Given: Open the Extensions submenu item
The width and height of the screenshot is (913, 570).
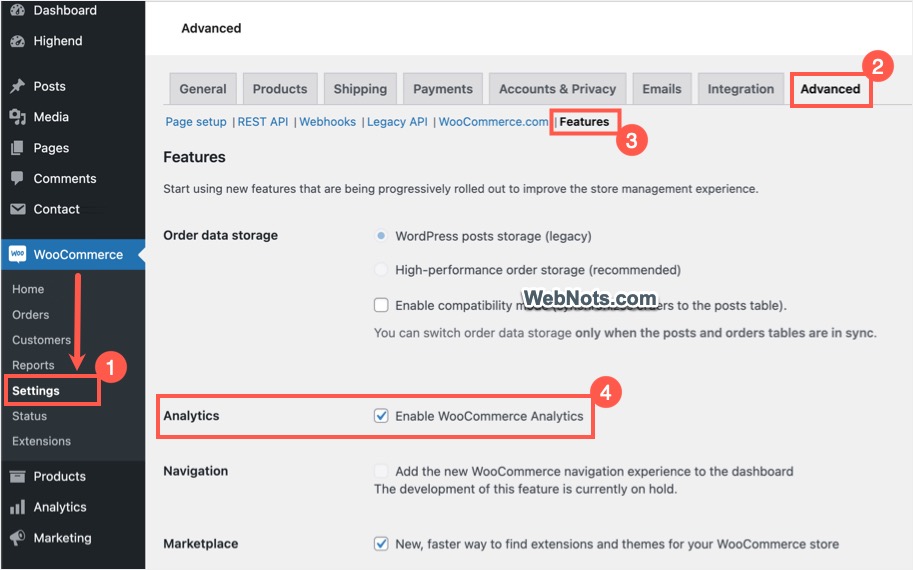Looking at the screenshot, I should pos(41,441).
